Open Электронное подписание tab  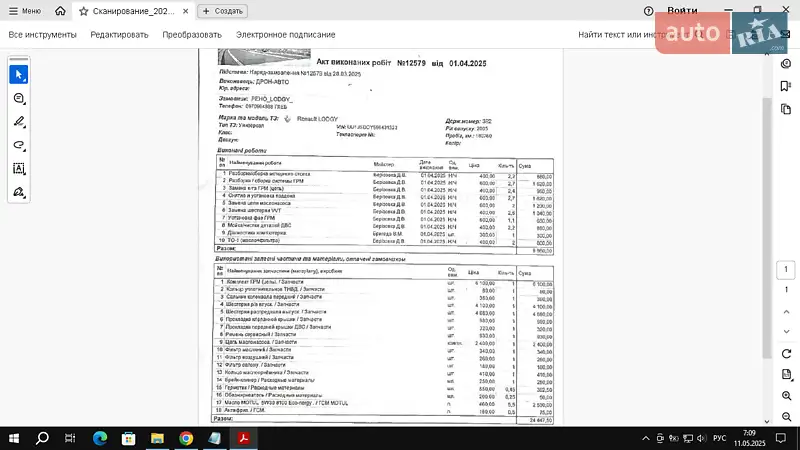click(286, 35)
